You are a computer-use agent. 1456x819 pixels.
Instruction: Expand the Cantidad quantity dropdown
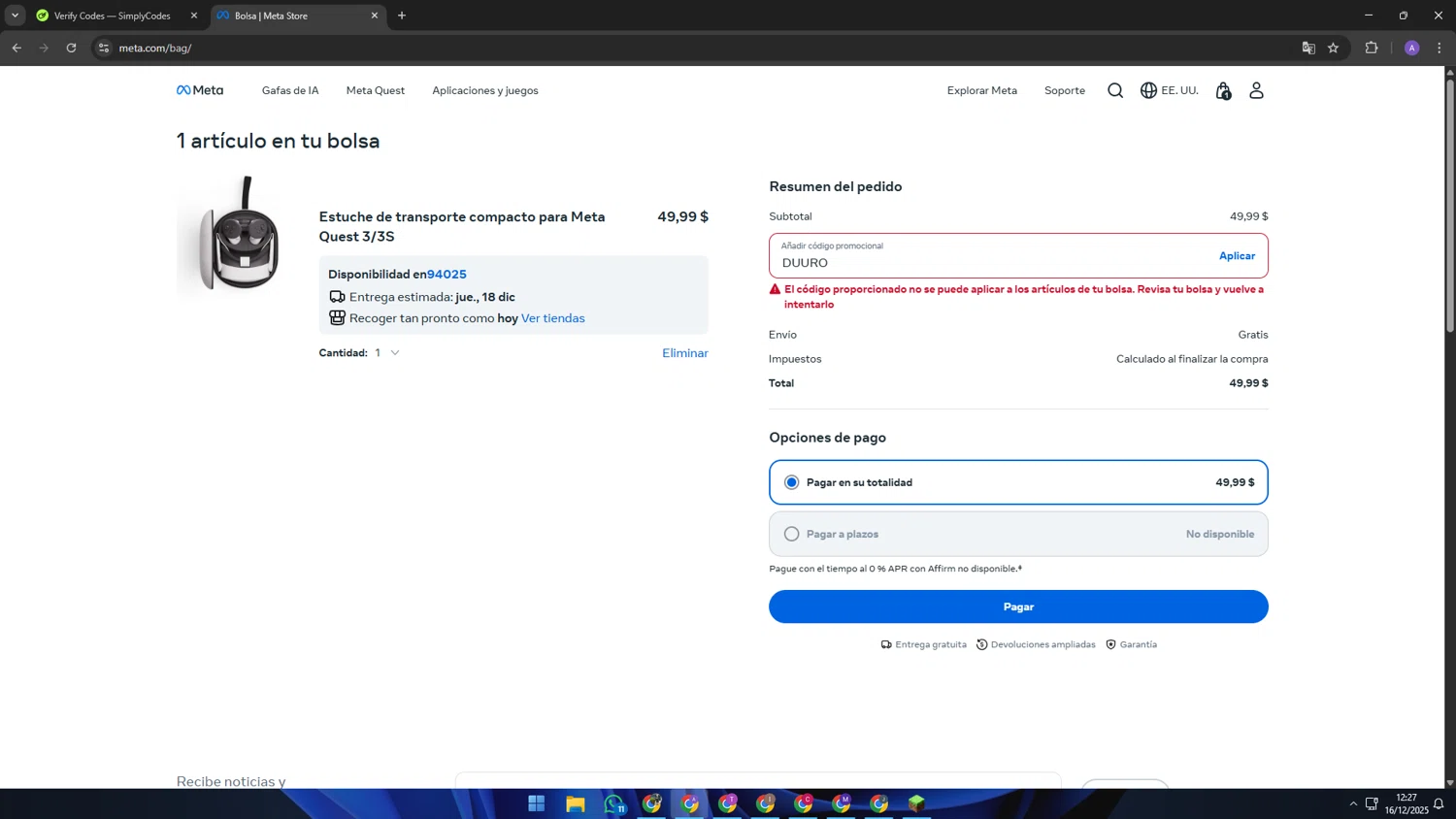pyautogui.click(x=387, y=353)
